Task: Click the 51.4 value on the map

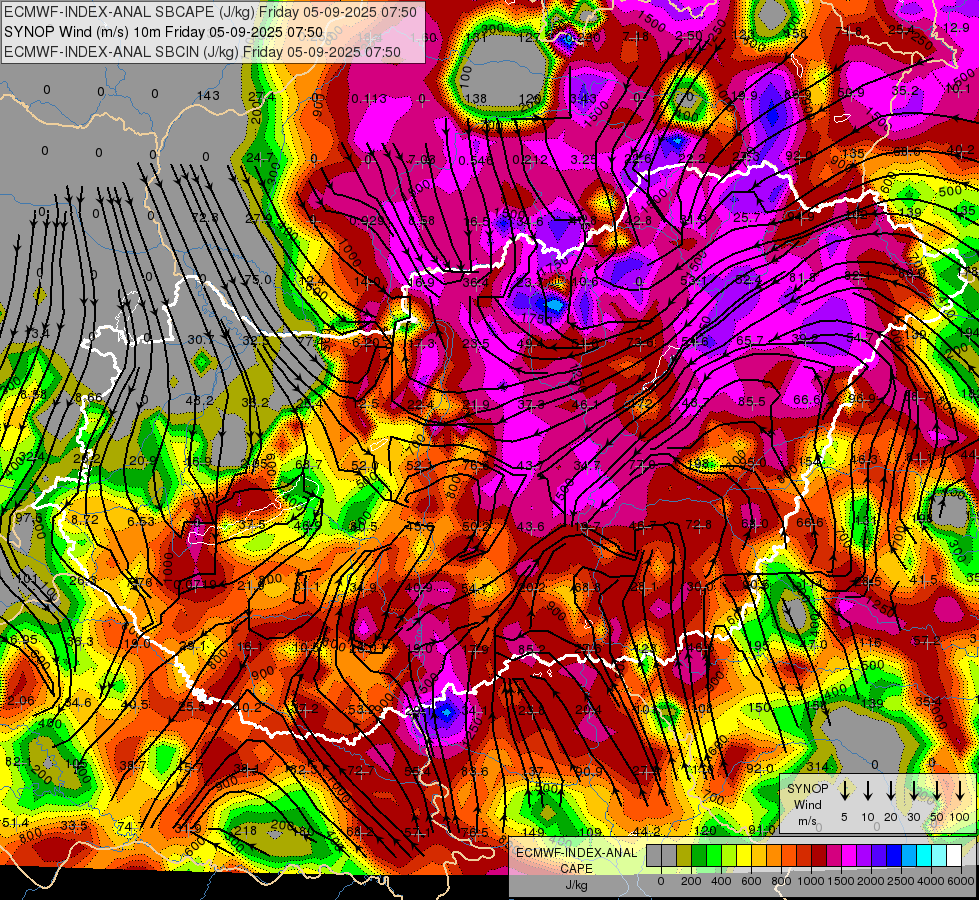Action: point(15,823)
